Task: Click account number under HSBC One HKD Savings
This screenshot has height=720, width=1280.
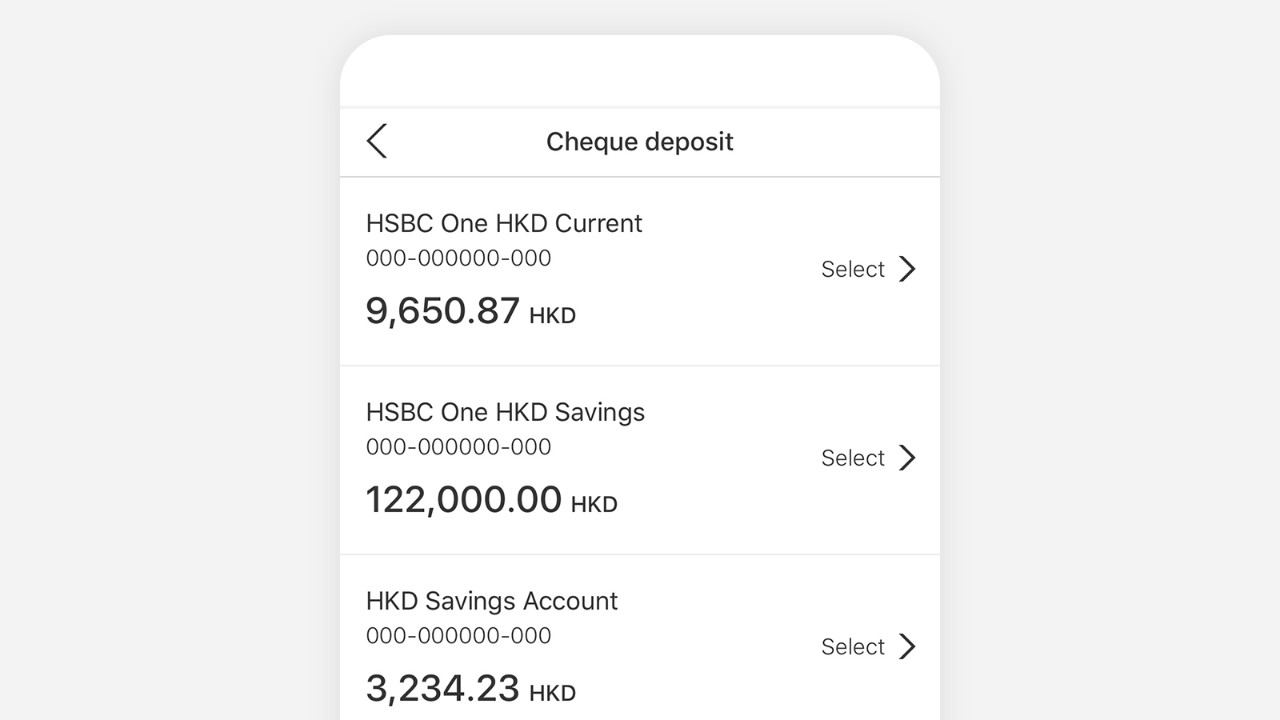Action: click(459, 447)
